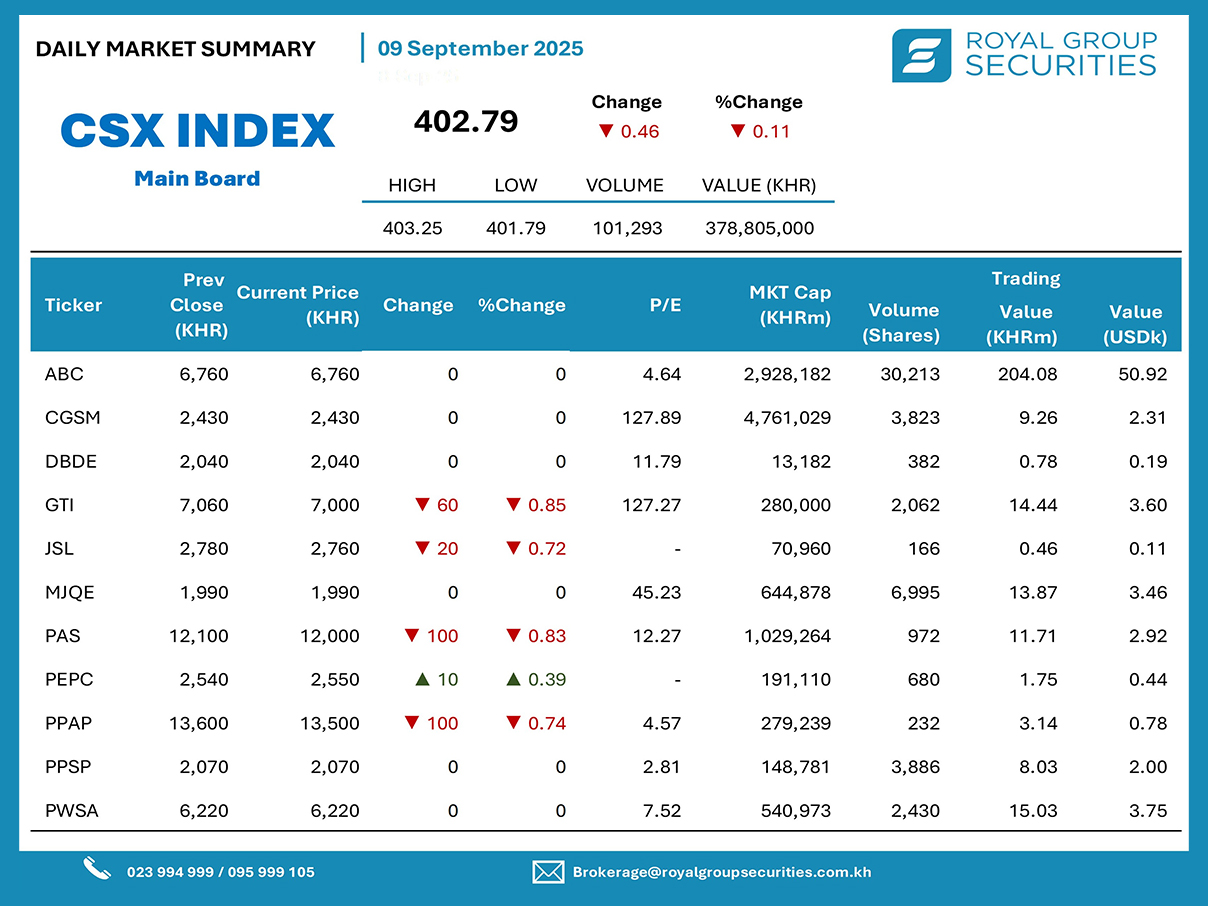Click the PWSA ticker in the last row

click(x=71, y=811)
